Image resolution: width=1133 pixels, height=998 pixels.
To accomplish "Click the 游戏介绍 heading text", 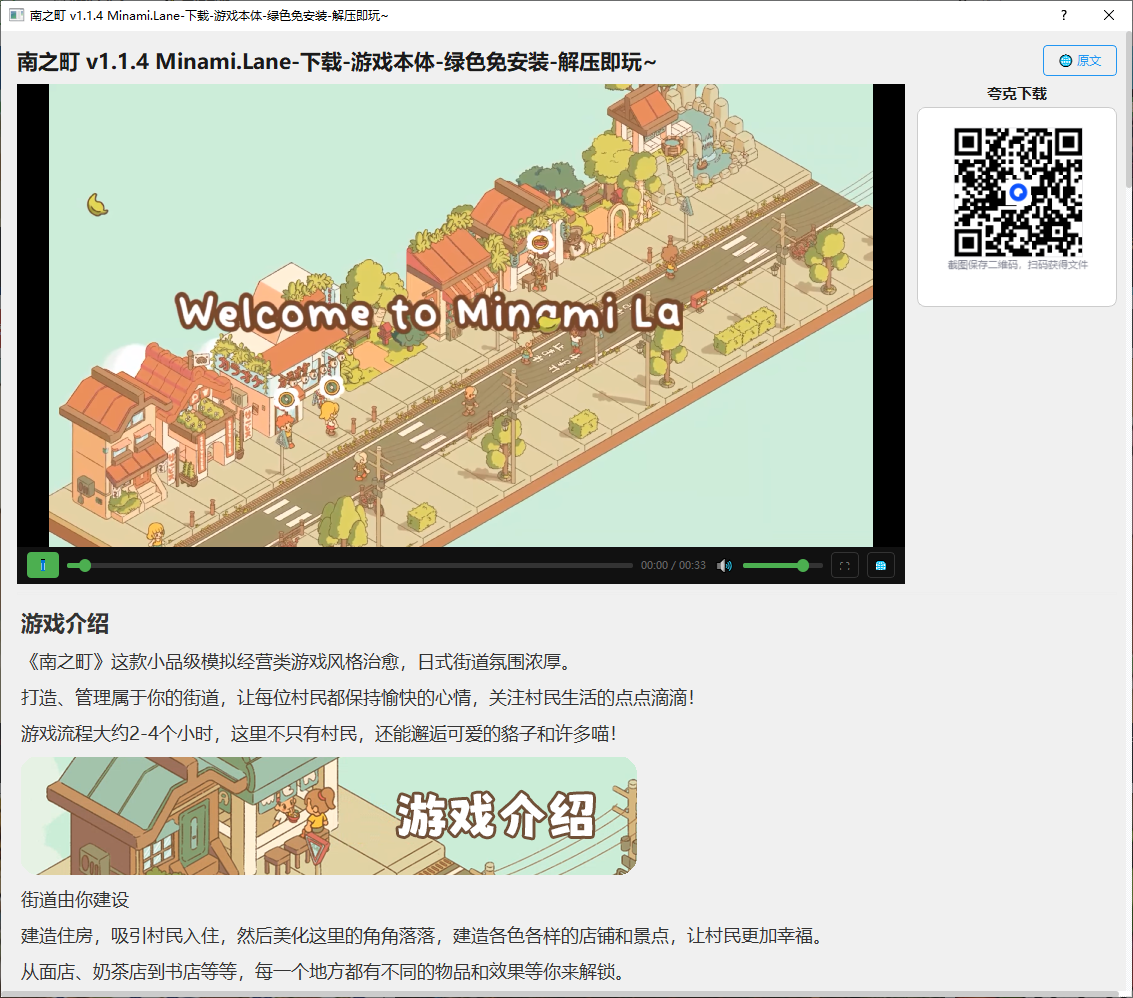I will click(65, 623).
